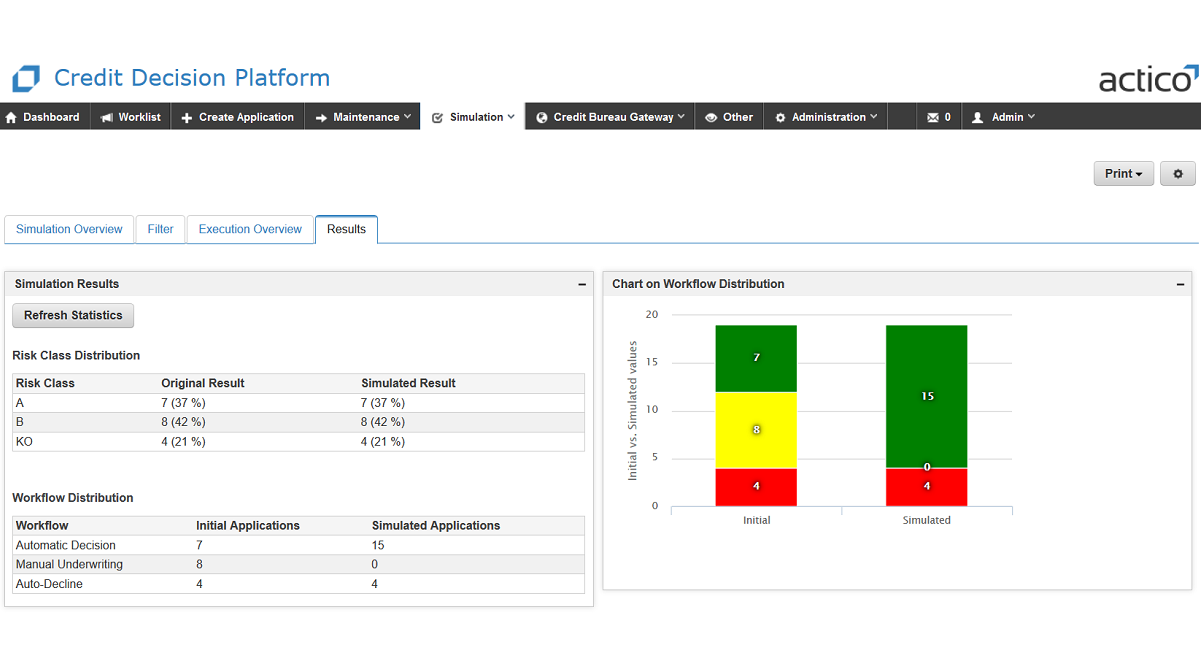Image resolution: width=1204 pixels, height=647 pixels.
Task: Collapse the Chart on Workflow Distribution panel
Action: [x=1180, y=284]
